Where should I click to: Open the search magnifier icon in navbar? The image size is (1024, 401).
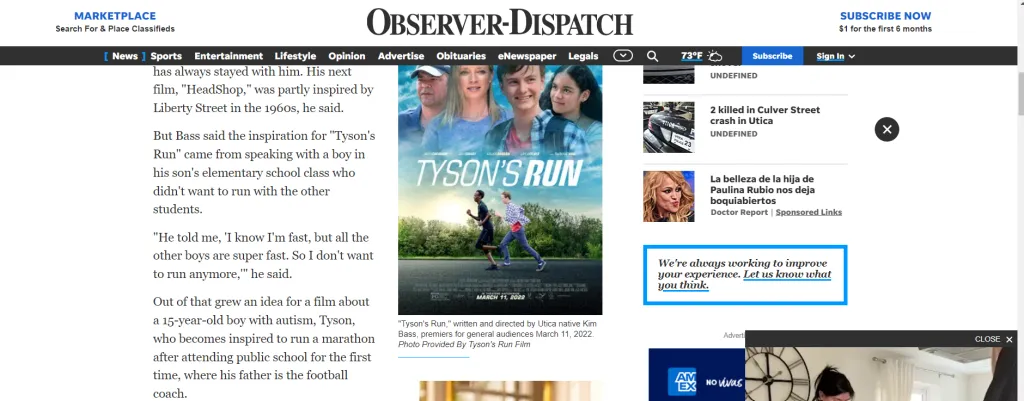(x=652, y=56)
